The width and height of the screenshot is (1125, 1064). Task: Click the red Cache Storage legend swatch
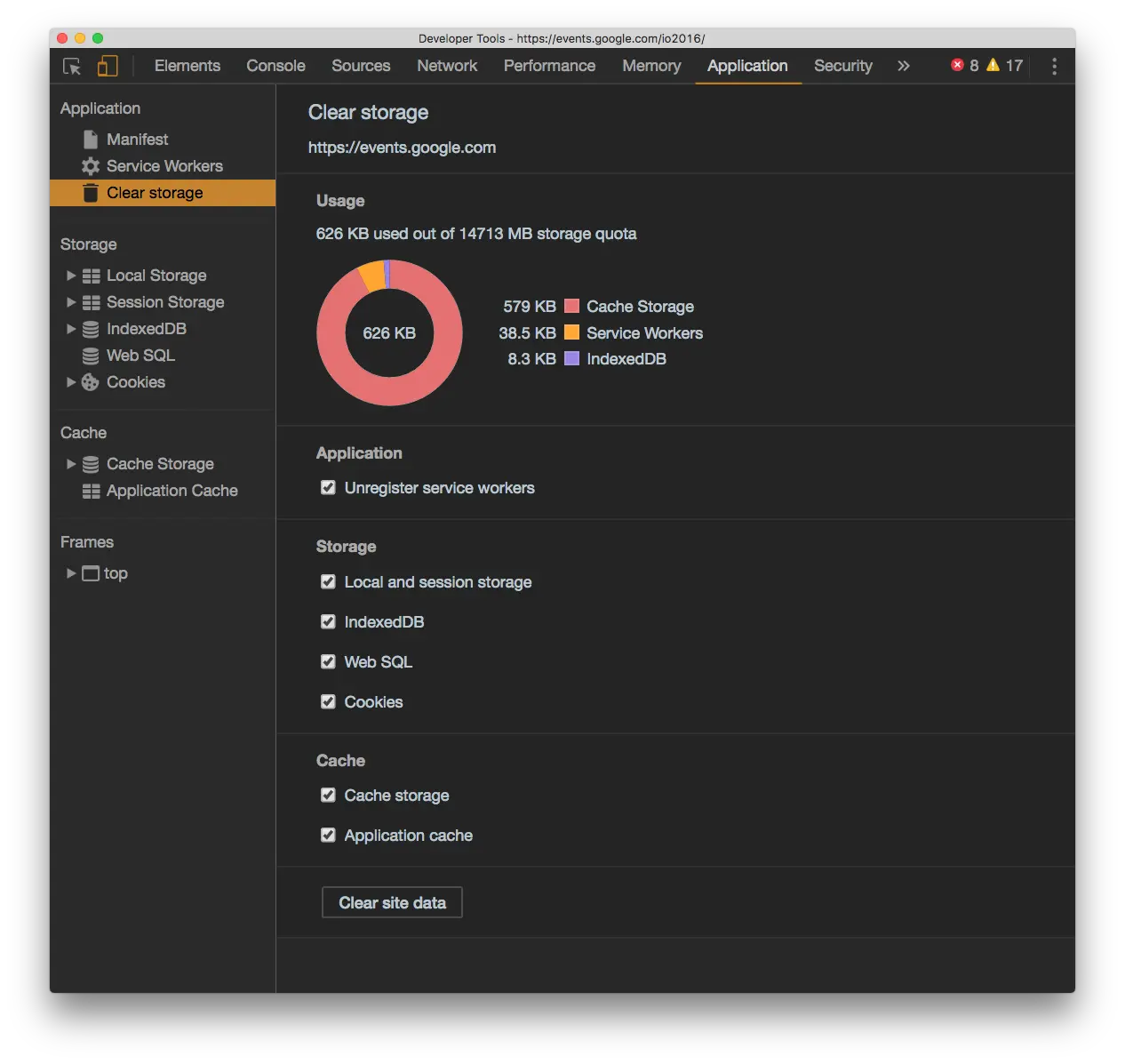click(x=572, y=306)
